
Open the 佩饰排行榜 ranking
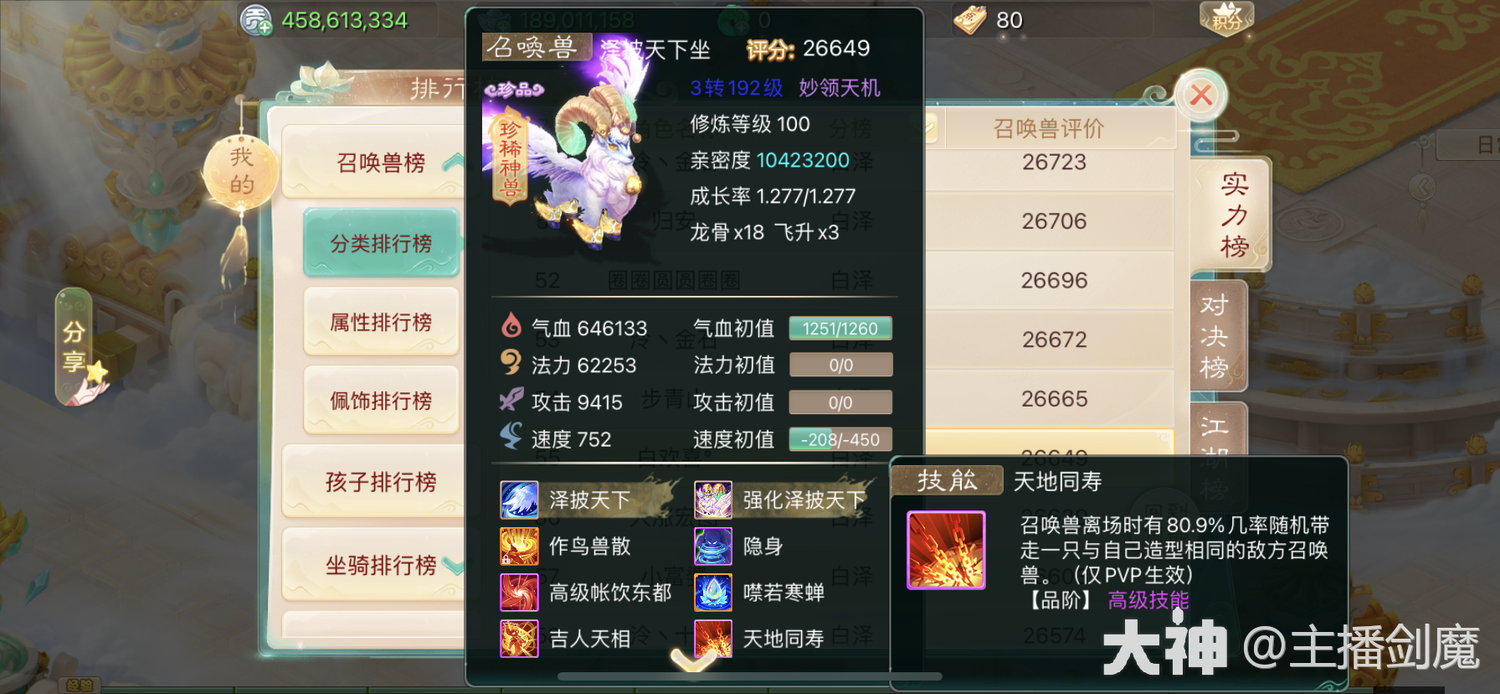coord(381,401)
